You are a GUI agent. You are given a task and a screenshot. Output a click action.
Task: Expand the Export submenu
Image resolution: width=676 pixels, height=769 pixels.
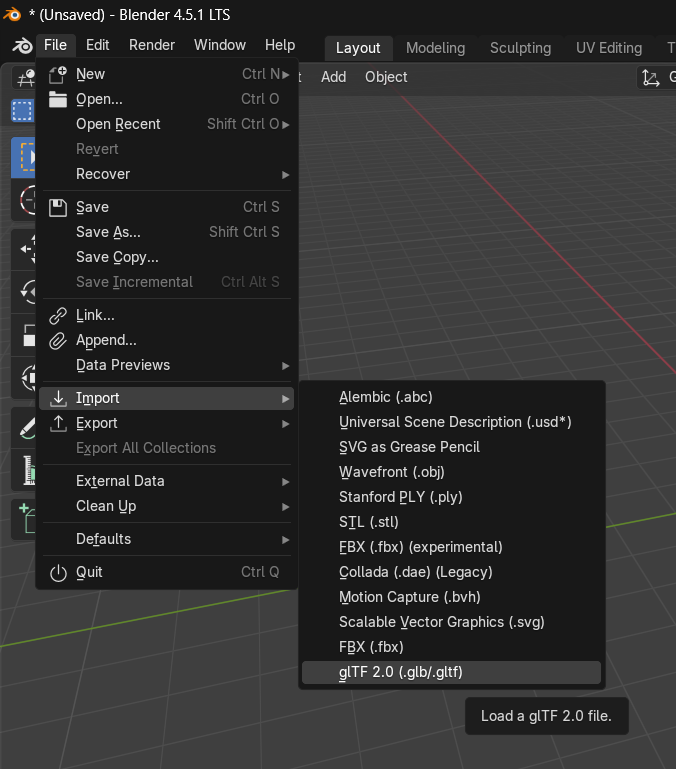coord(167,423)
